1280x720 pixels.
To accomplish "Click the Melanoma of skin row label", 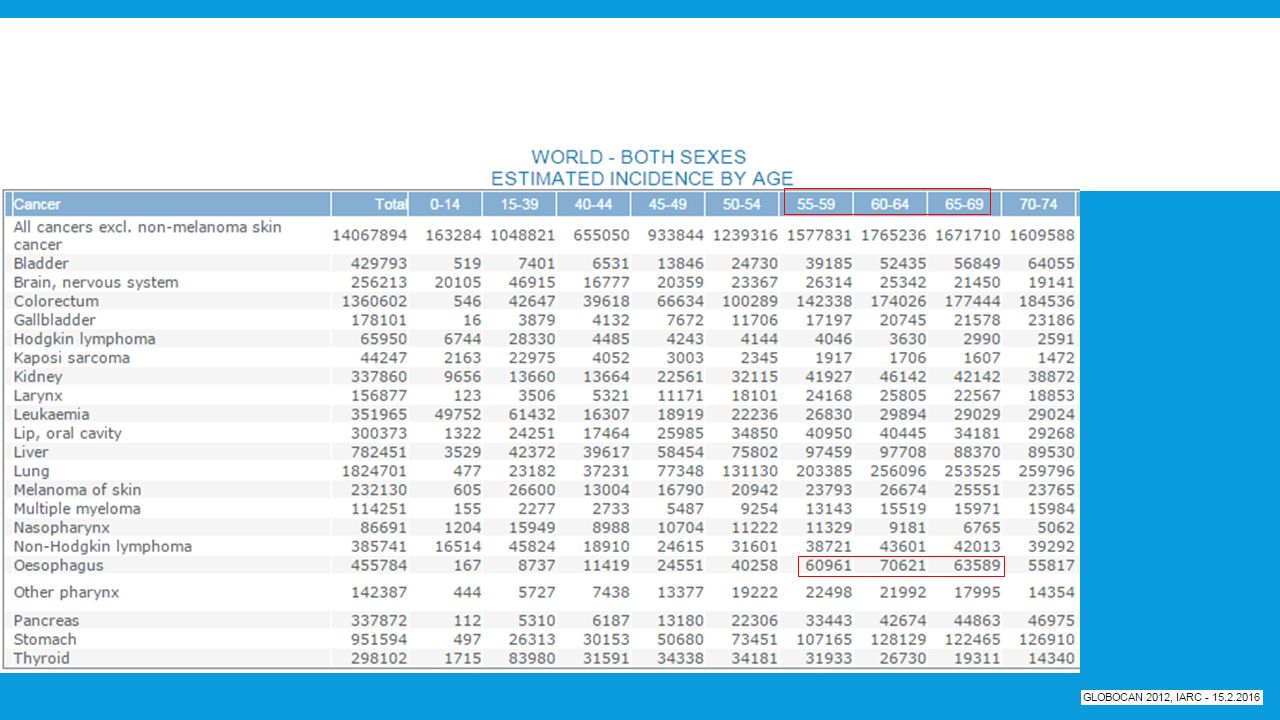I will (x=77, y=490).
